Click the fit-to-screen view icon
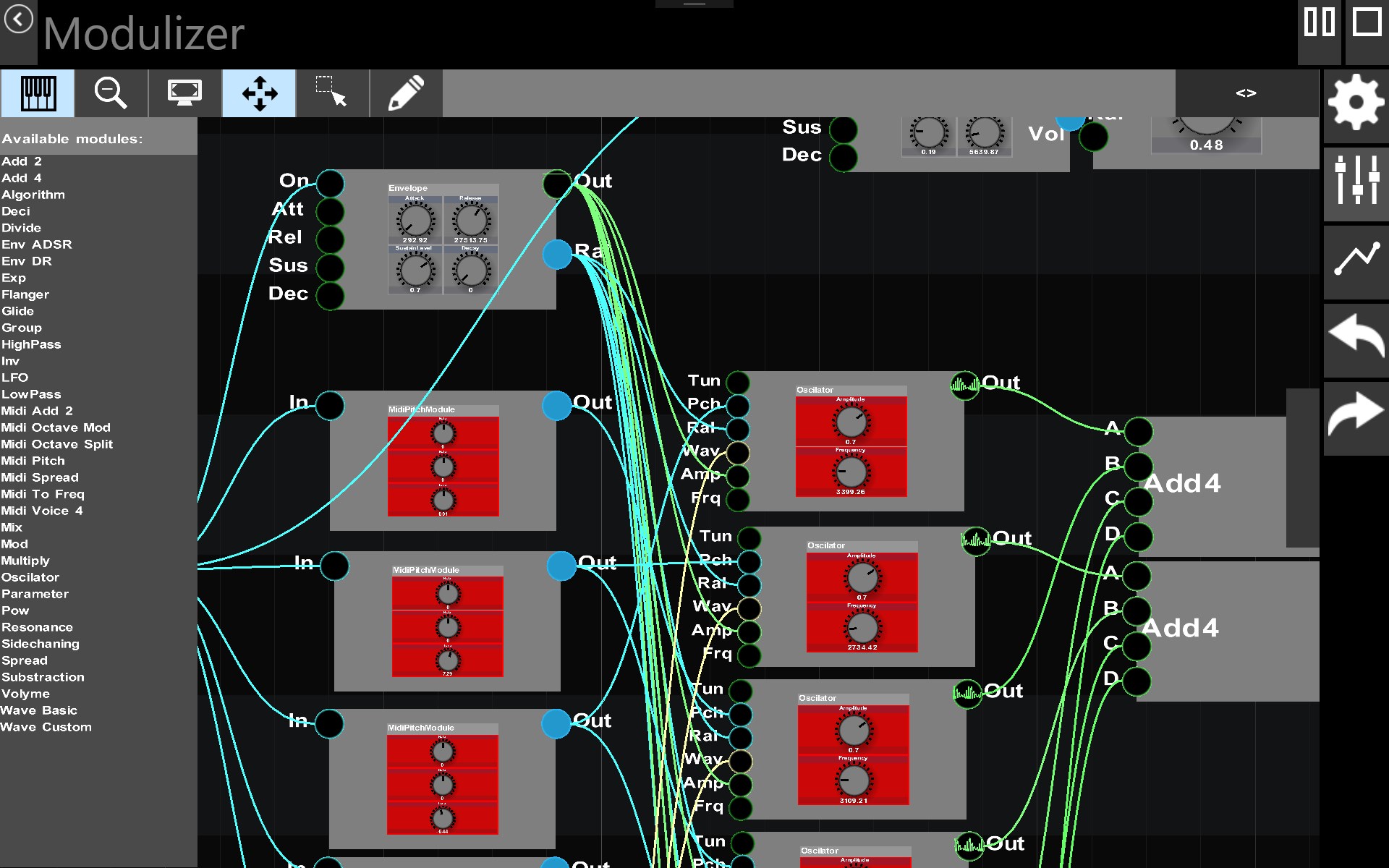 184,93
